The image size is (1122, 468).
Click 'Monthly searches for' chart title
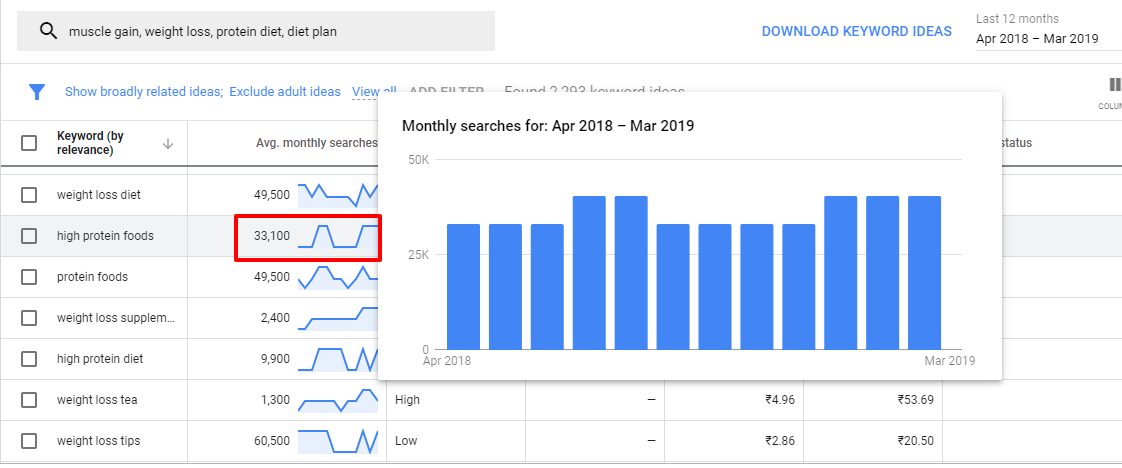tap(548, 127)
